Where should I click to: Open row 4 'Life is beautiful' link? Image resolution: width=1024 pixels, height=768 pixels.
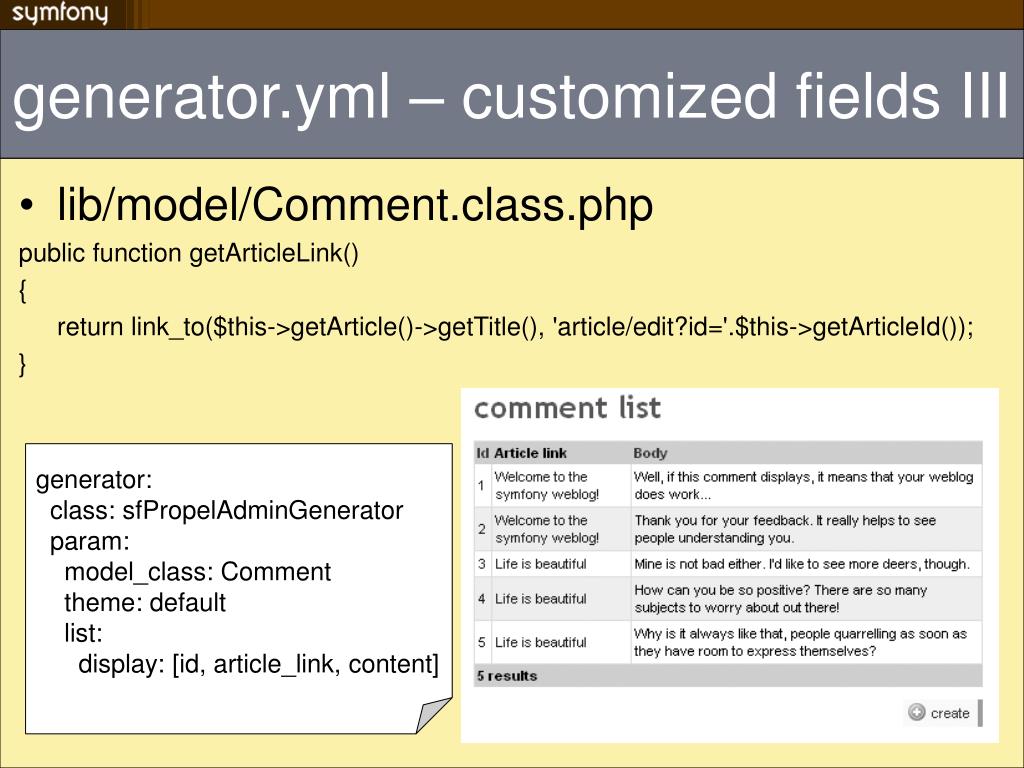(540, 598)
